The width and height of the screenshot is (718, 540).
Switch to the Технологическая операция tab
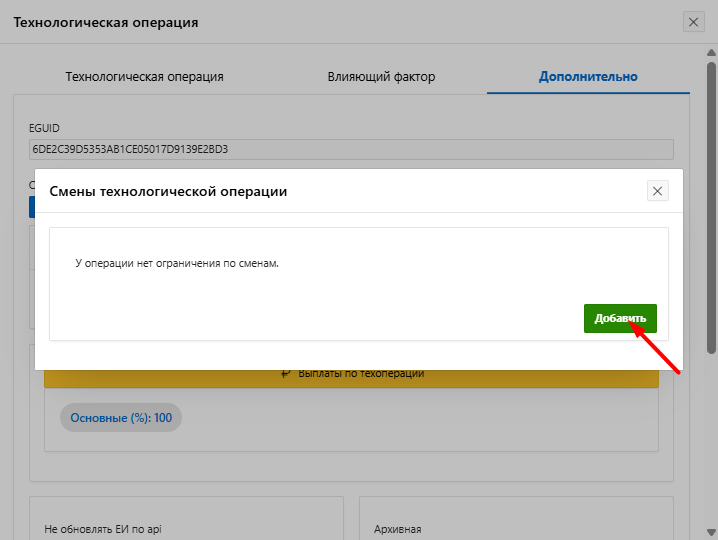pyautogui.click(x=144, y=77)
